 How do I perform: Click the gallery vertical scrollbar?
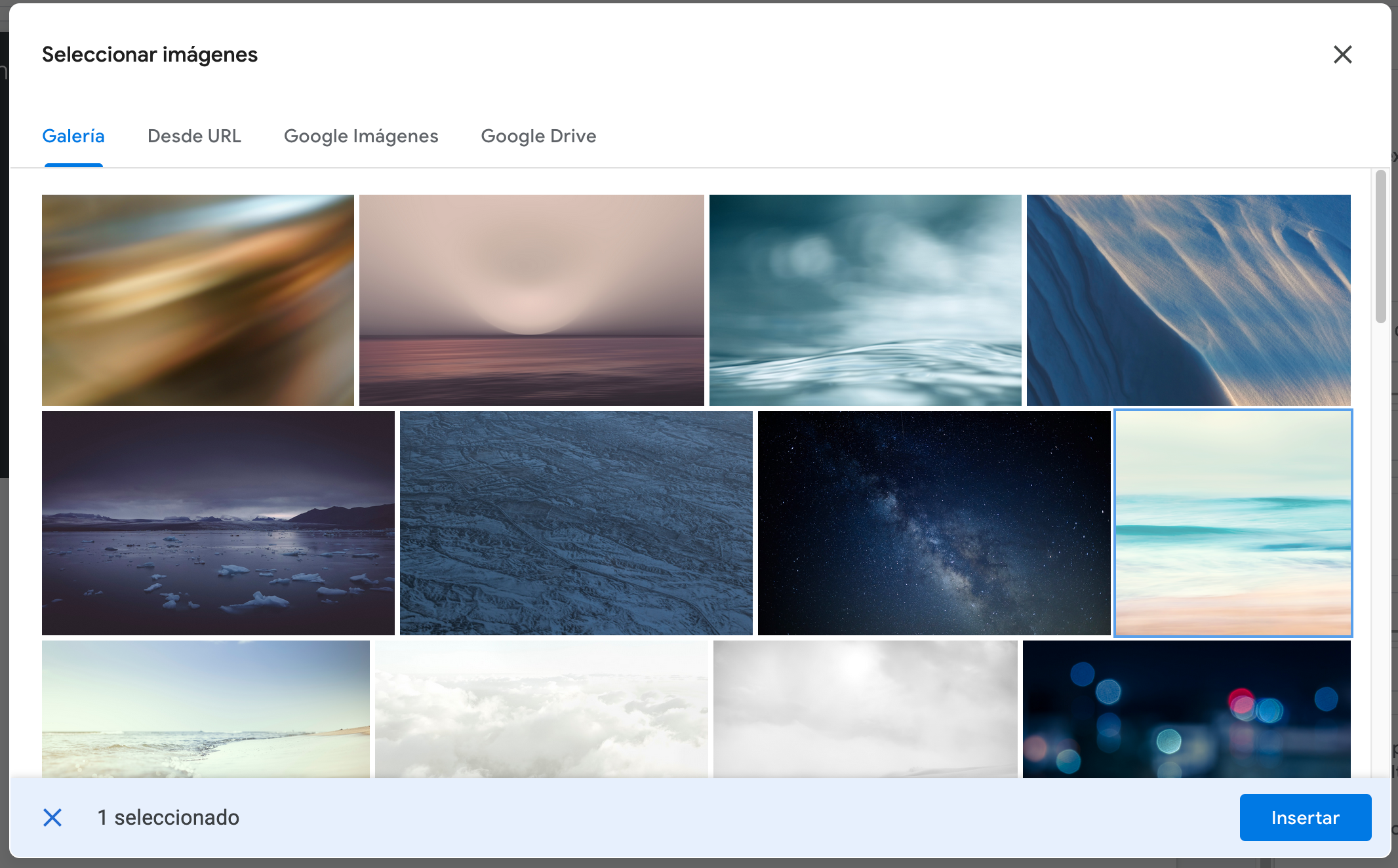click(1380, 247)
